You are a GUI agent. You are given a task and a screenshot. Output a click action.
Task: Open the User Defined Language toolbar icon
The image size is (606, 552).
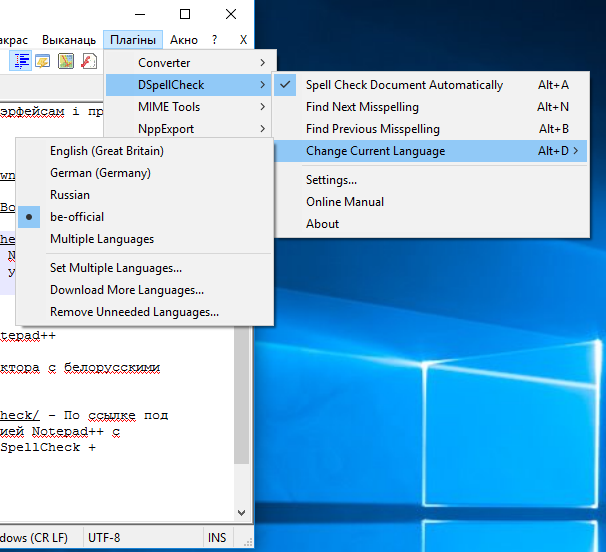coord(44,61)
